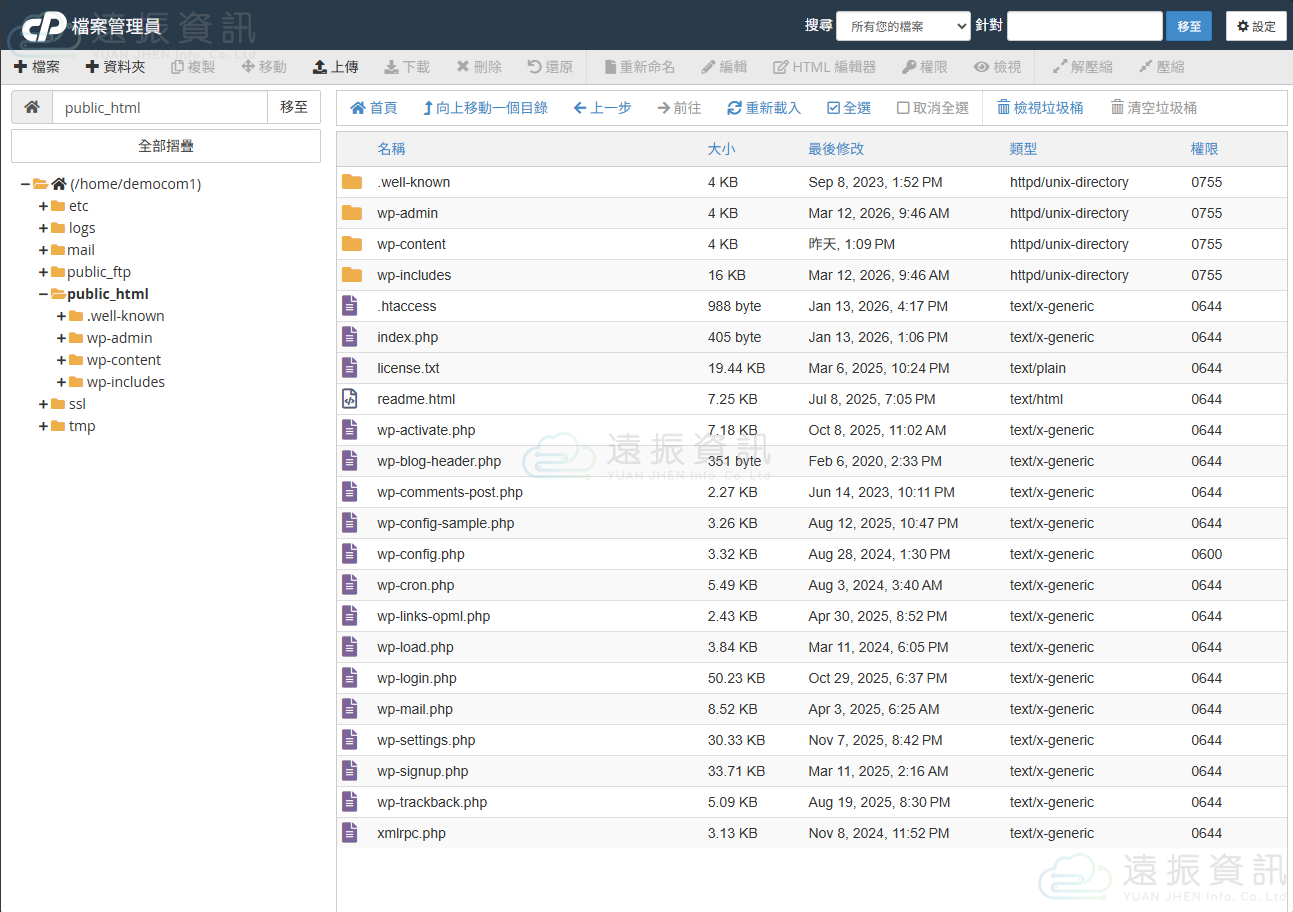1293x912 pixels.
Task: Click 取消全選 to deselect all
Action: point(932,108)
